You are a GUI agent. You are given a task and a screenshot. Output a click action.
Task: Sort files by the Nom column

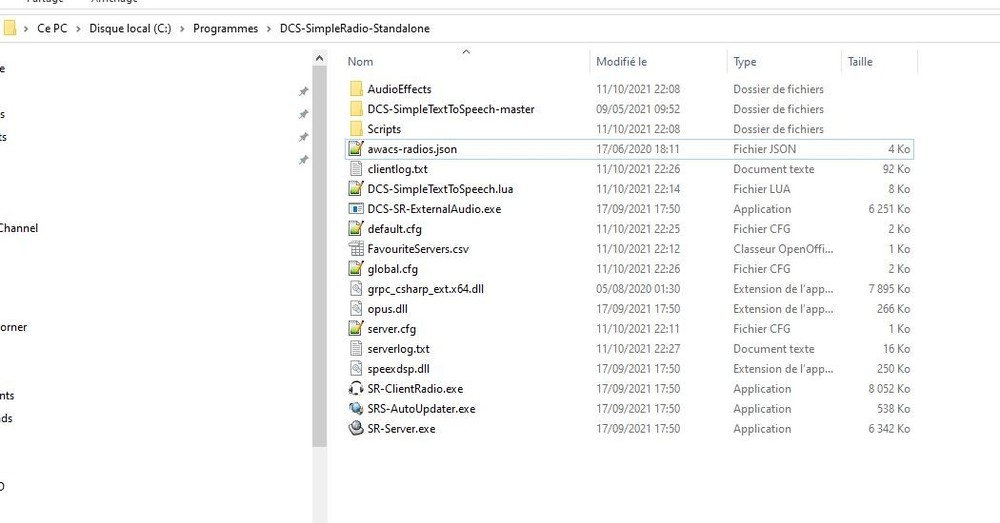pyautogui.click(x=360, y=62)
